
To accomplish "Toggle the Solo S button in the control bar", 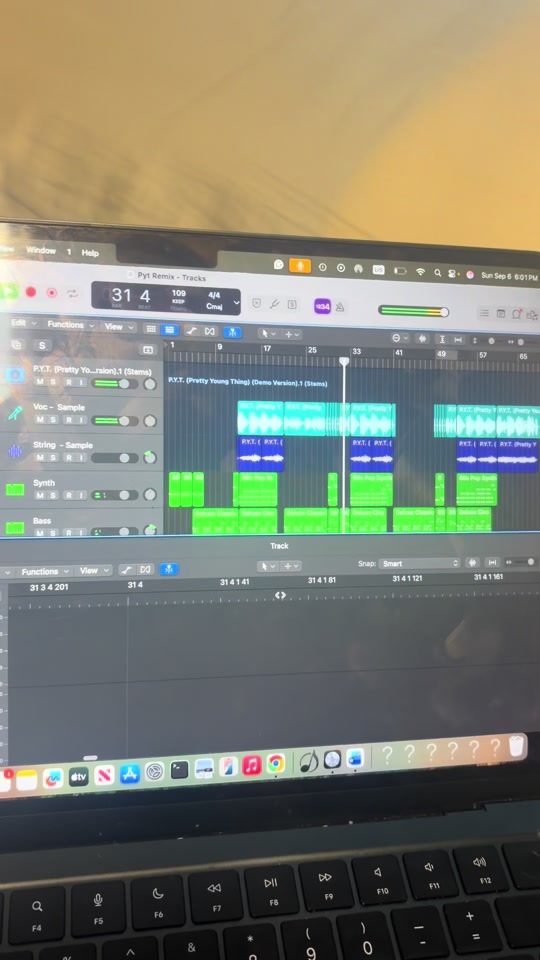I will pos(292,304).
